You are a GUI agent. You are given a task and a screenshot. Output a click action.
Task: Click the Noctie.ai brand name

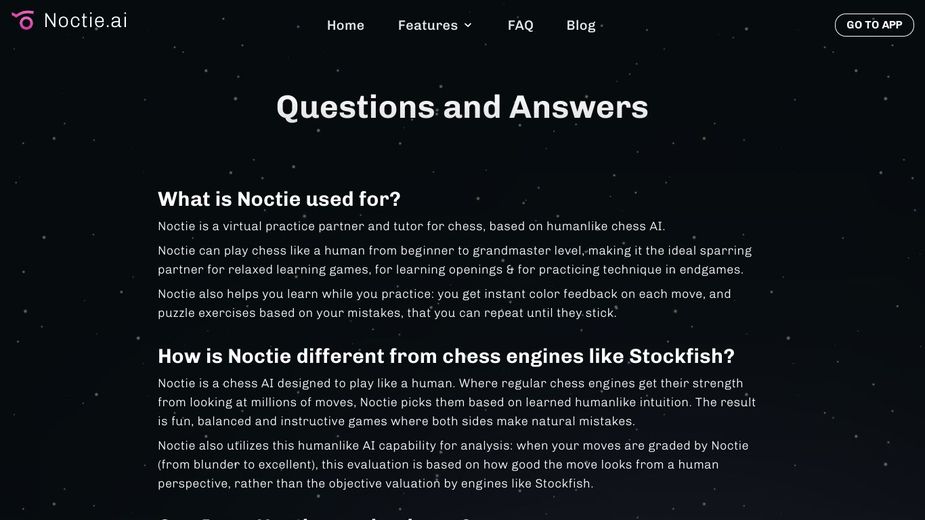pos(85,21)
